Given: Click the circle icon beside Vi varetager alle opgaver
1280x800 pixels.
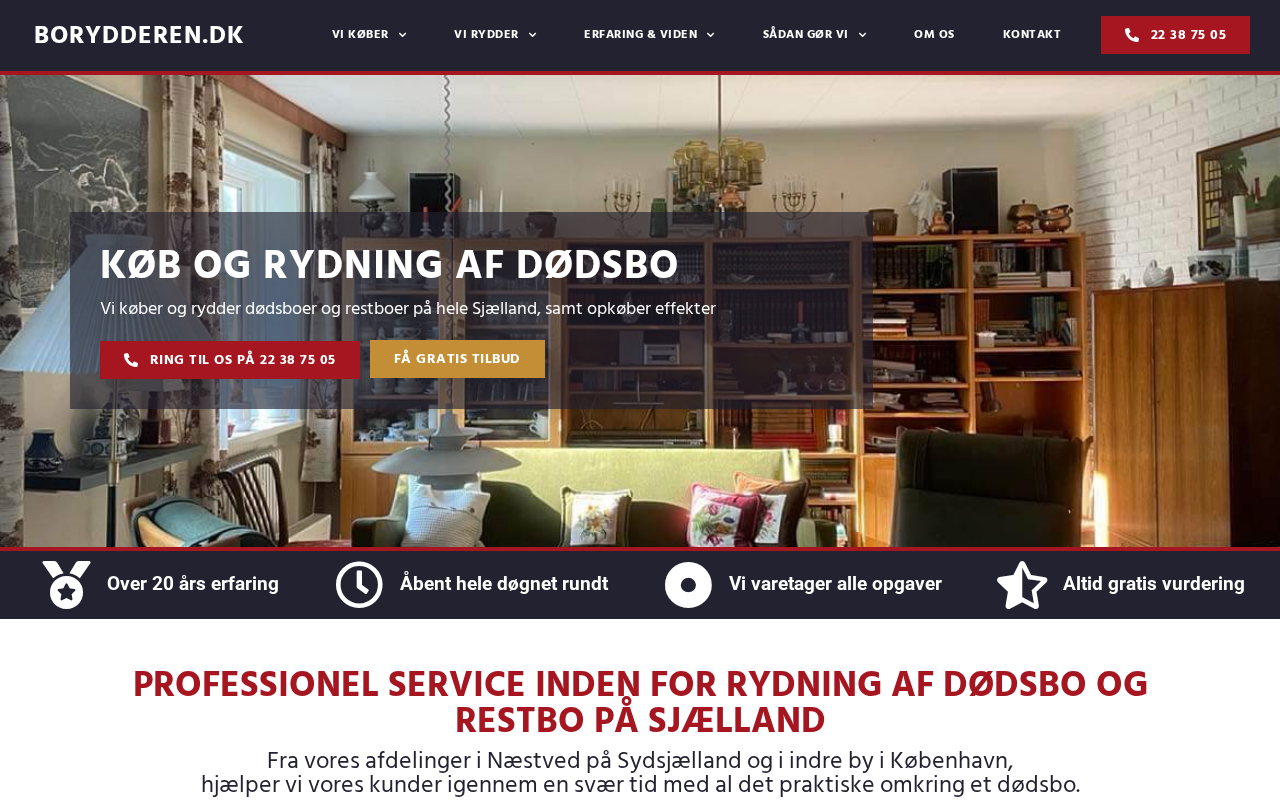Looking at the screenshot, I should click(x=688, y=585).
